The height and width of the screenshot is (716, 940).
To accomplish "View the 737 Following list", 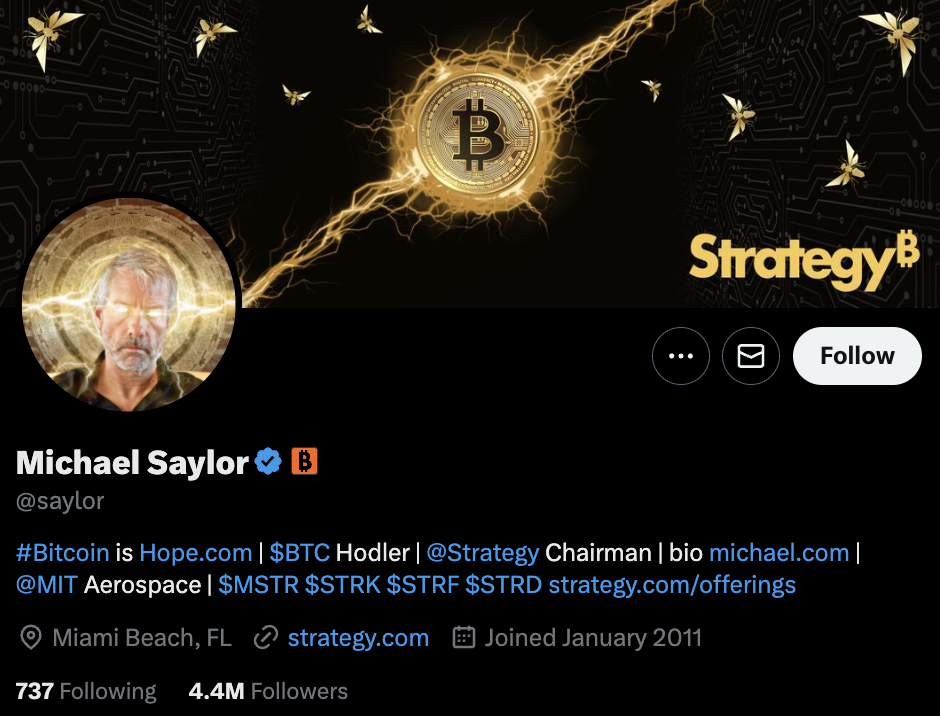I will click(86, 691).
